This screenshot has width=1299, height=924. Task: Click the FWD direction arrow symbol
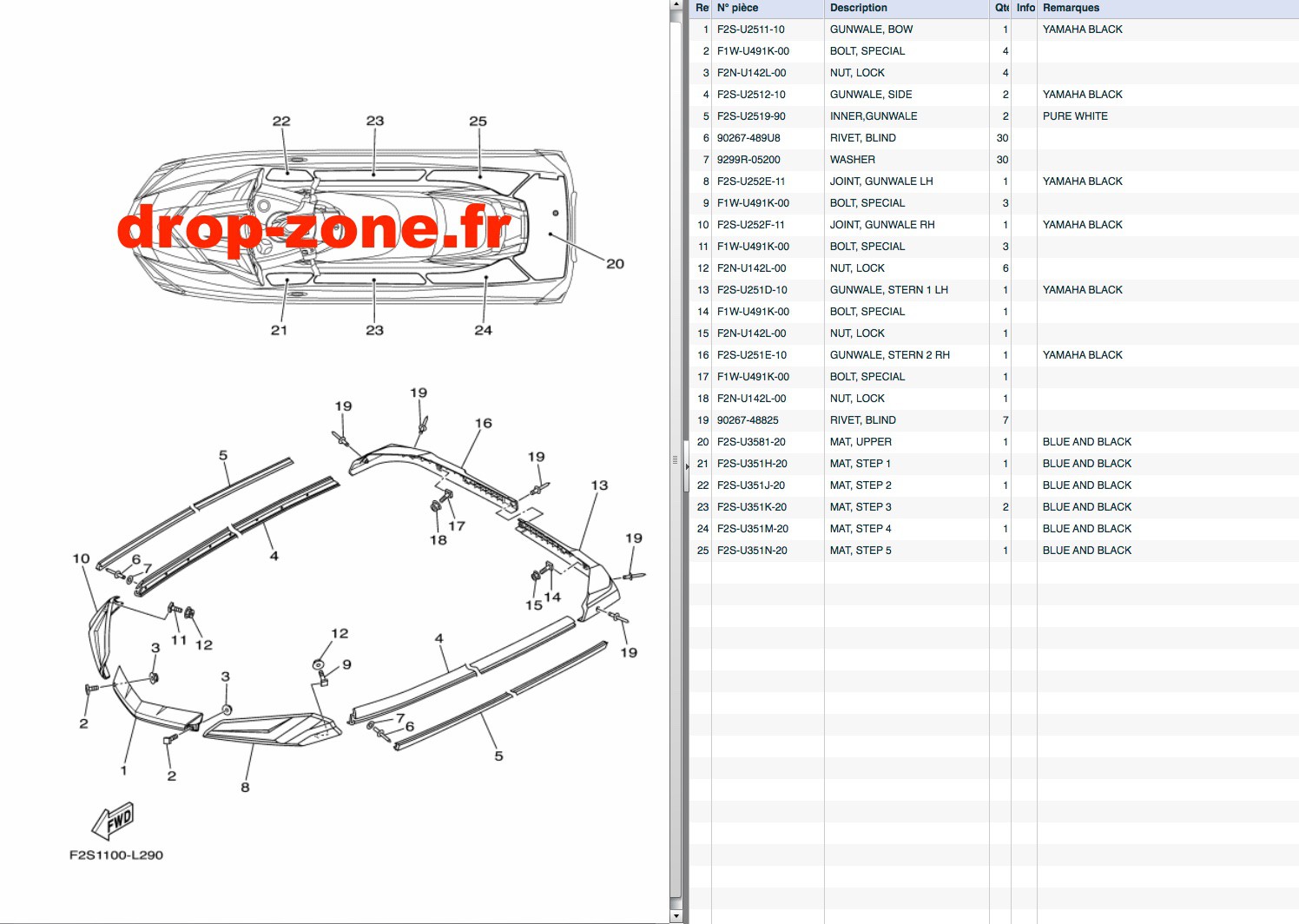[113, 821]
